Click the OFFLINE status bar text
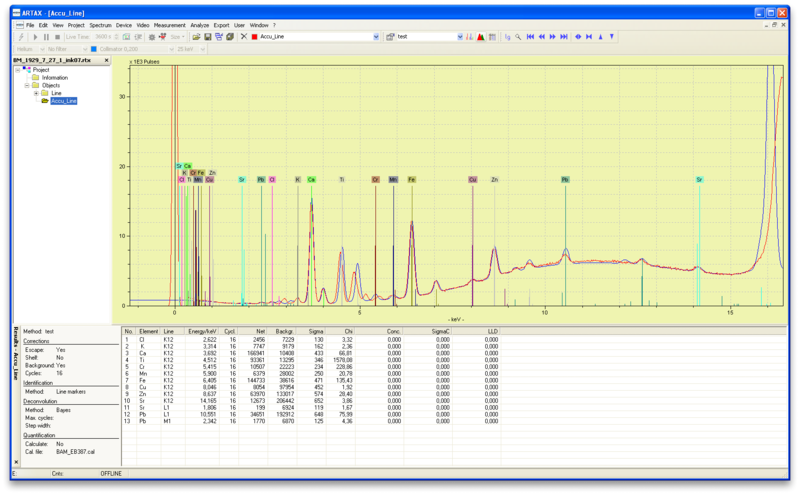The width and height of the screenshot is (800, 495). 111,474
